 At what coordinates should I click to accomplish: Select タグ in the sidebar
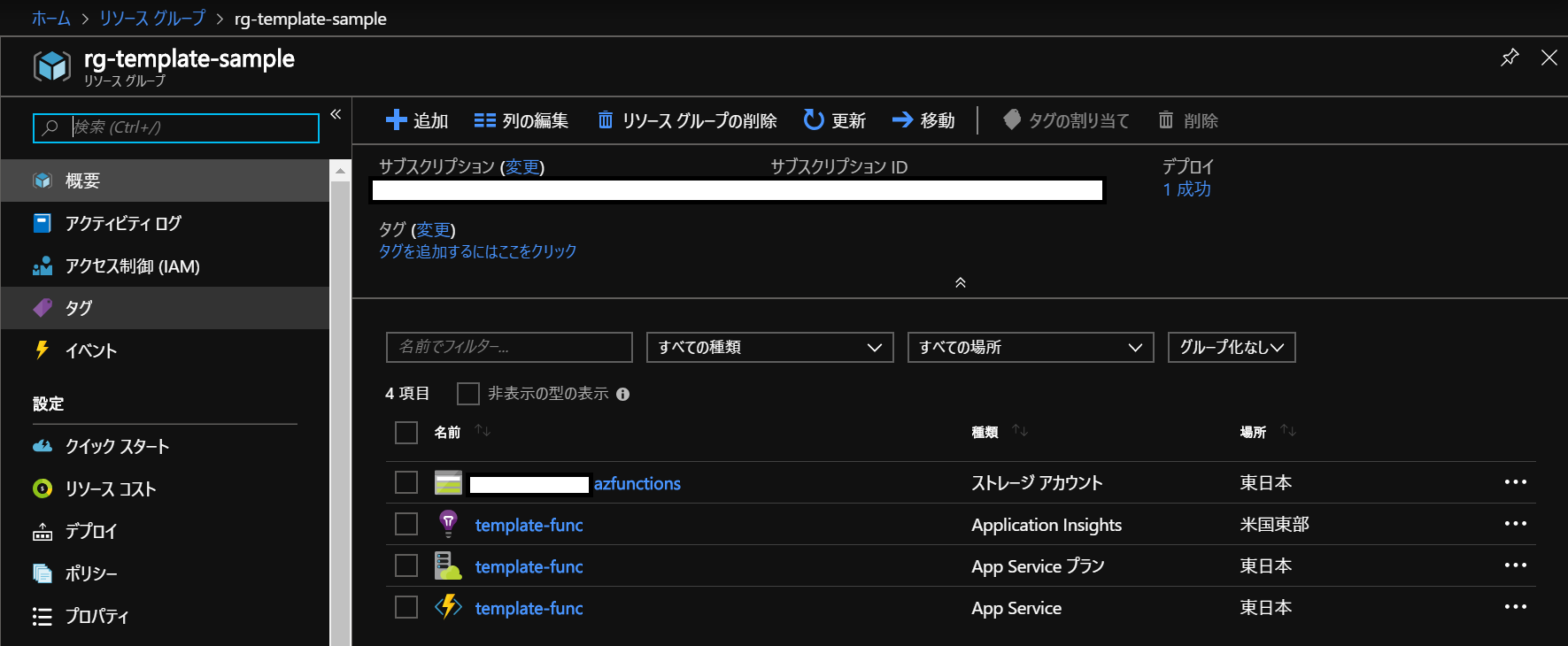(x=165, y=308)
